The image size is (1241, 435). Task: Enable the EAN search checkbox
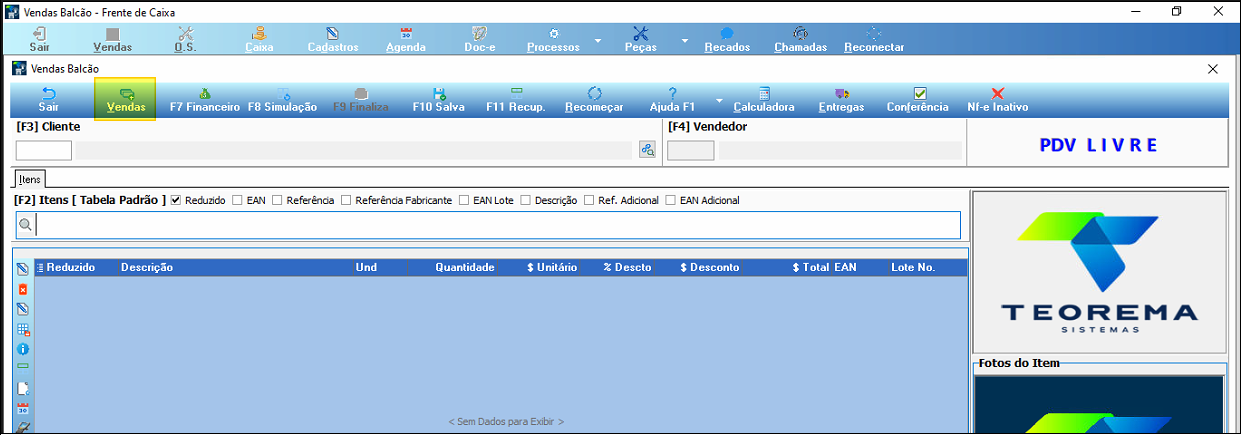(x=237, y=200)
